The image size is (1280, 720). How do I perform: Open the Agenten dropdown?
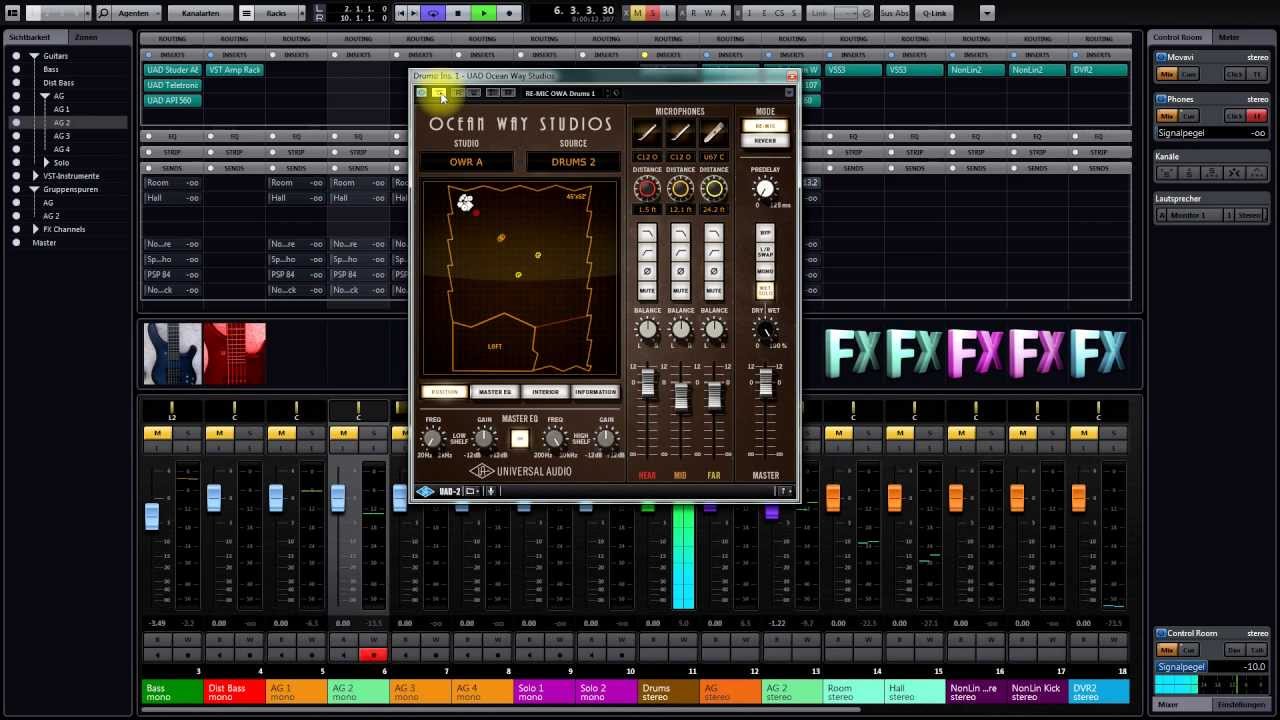(136, 13)
